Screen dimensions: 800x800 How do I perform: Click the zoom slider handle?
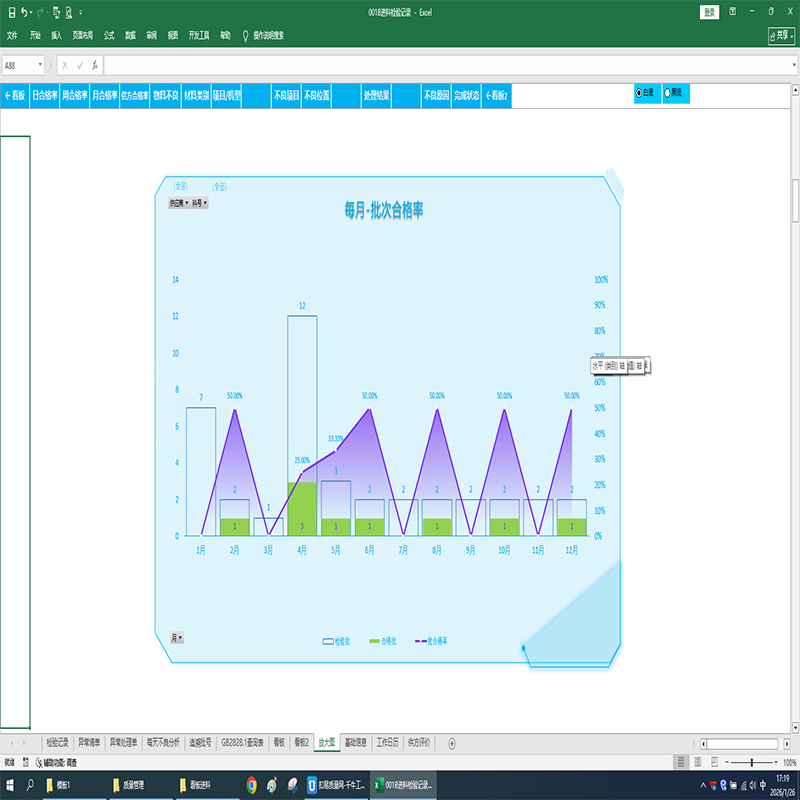coord(752,762)
